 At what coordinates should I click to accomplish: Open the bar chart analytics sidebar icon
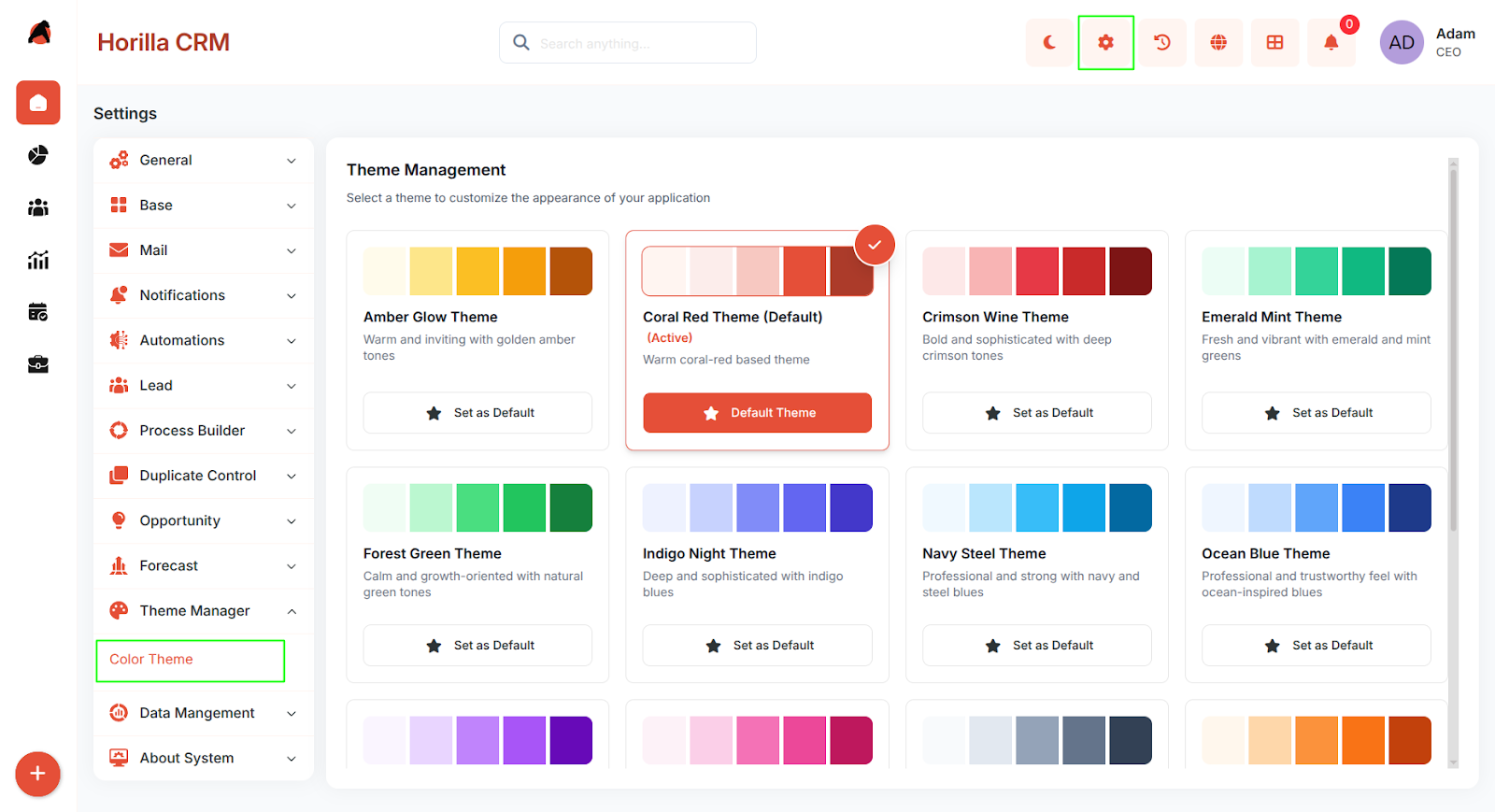pyautogui.click(x=38, y=260)
